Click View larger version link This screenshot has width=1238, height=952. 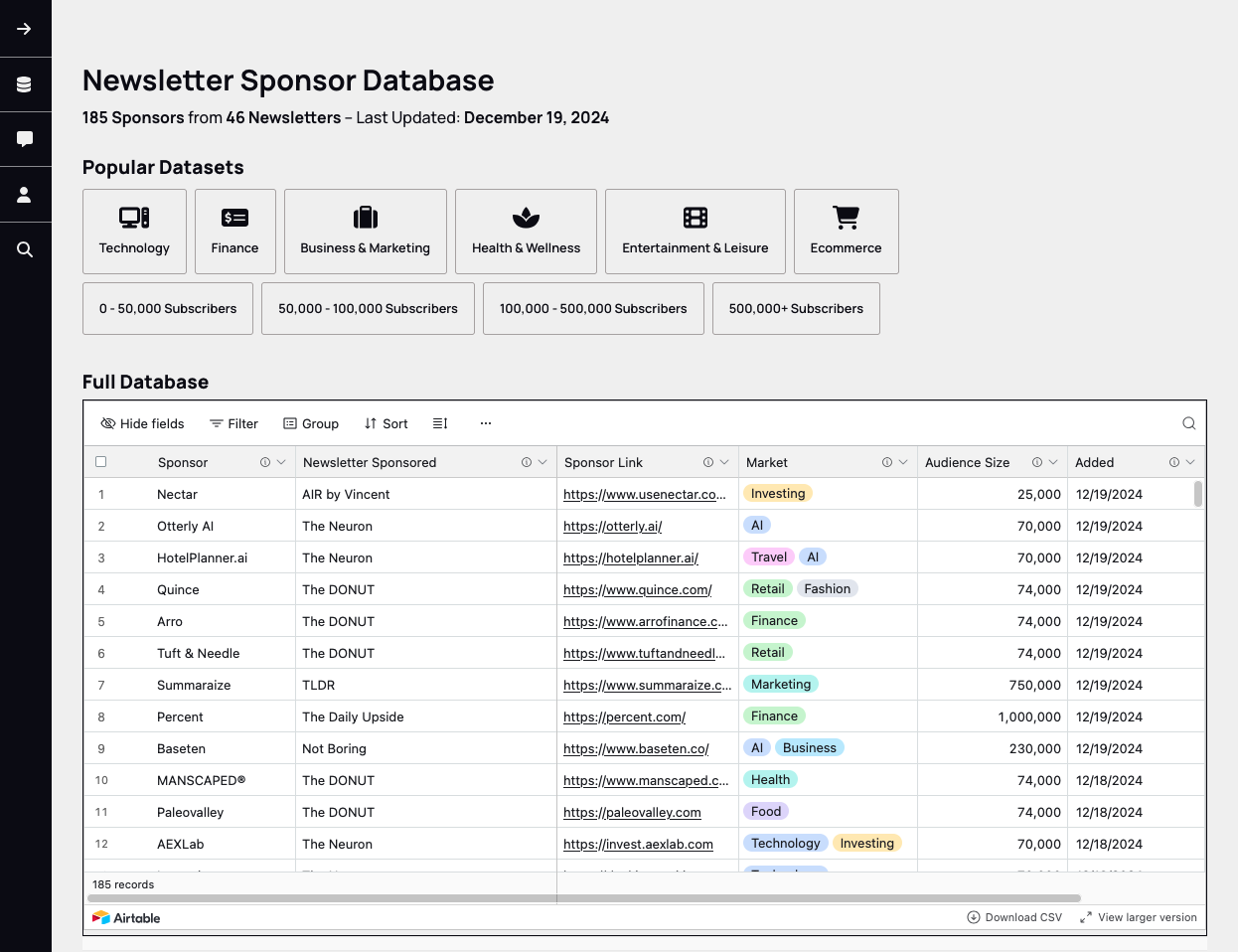1139,917
